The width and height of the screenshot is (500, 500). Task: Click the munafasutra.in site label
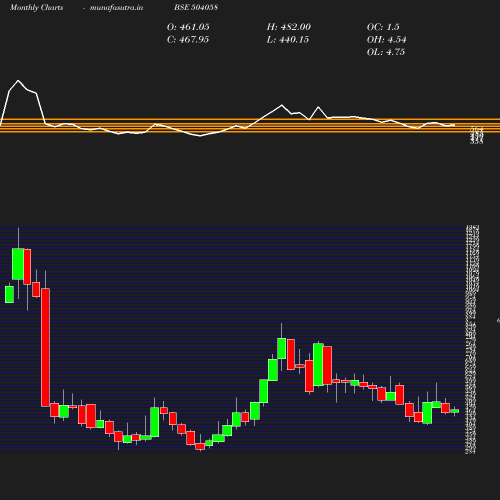[116, 7]
